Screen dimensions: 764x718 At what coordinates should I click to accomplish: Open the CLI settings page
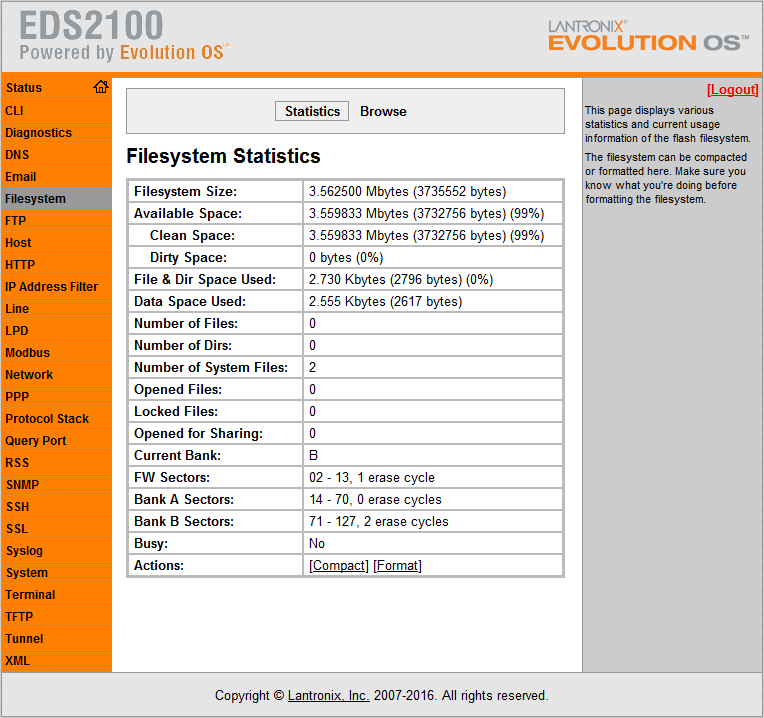57,111
